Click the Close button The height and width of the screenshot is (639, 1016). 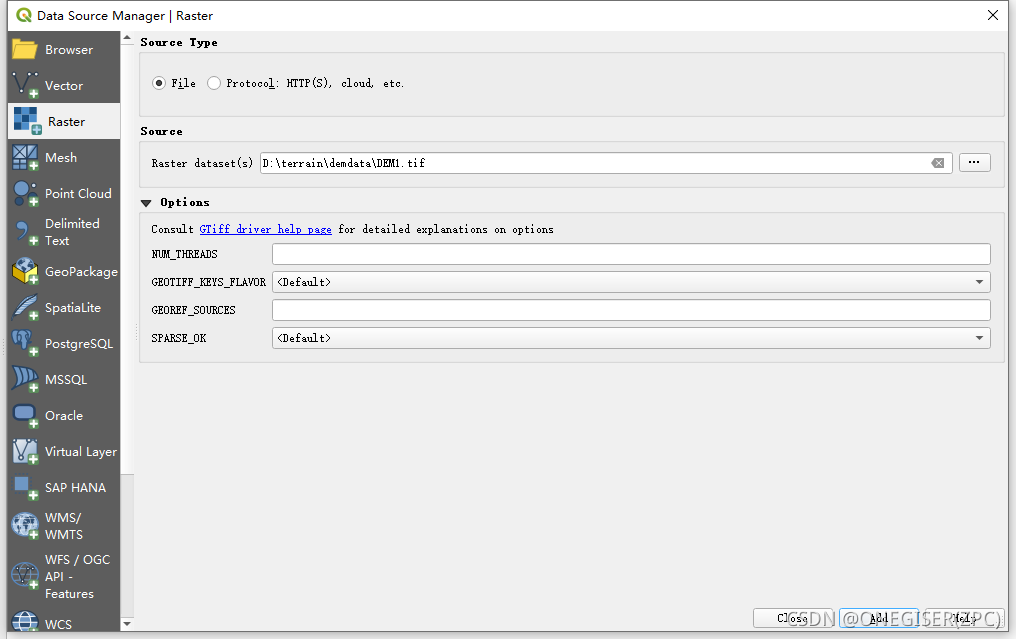(x=794, y=618)
